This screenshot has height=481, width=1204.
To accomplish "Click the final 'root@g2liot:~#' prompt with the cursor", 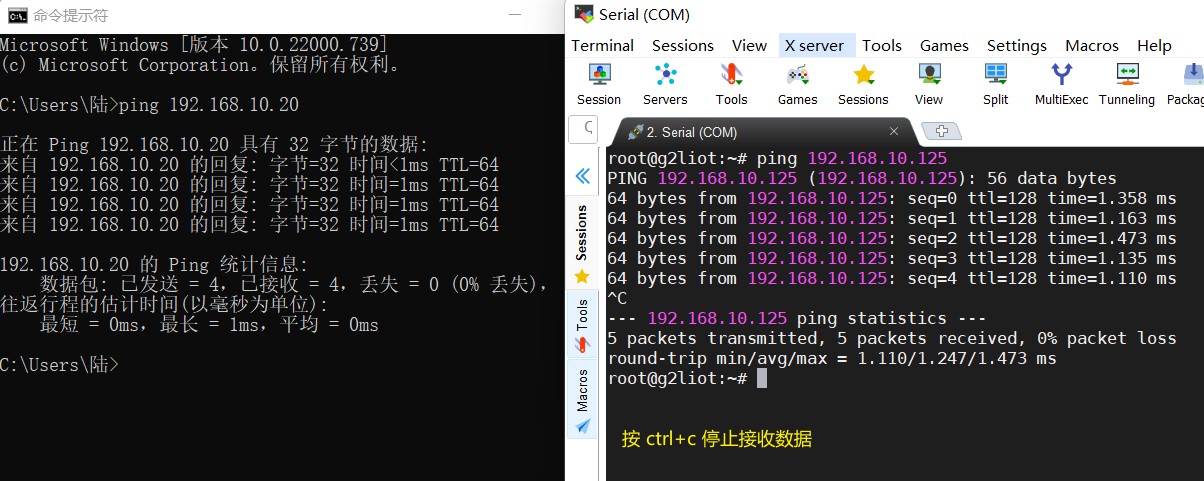I will tap(687, 378).
